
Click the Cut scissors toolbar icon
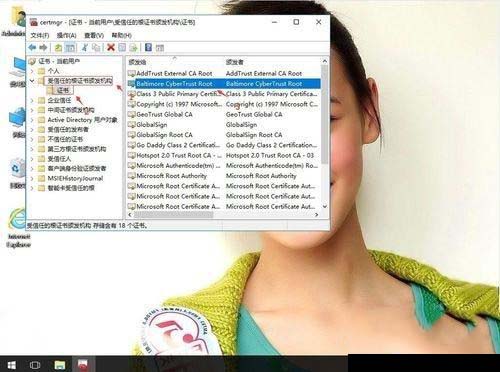pyautogui.click(x=85, y=48)
